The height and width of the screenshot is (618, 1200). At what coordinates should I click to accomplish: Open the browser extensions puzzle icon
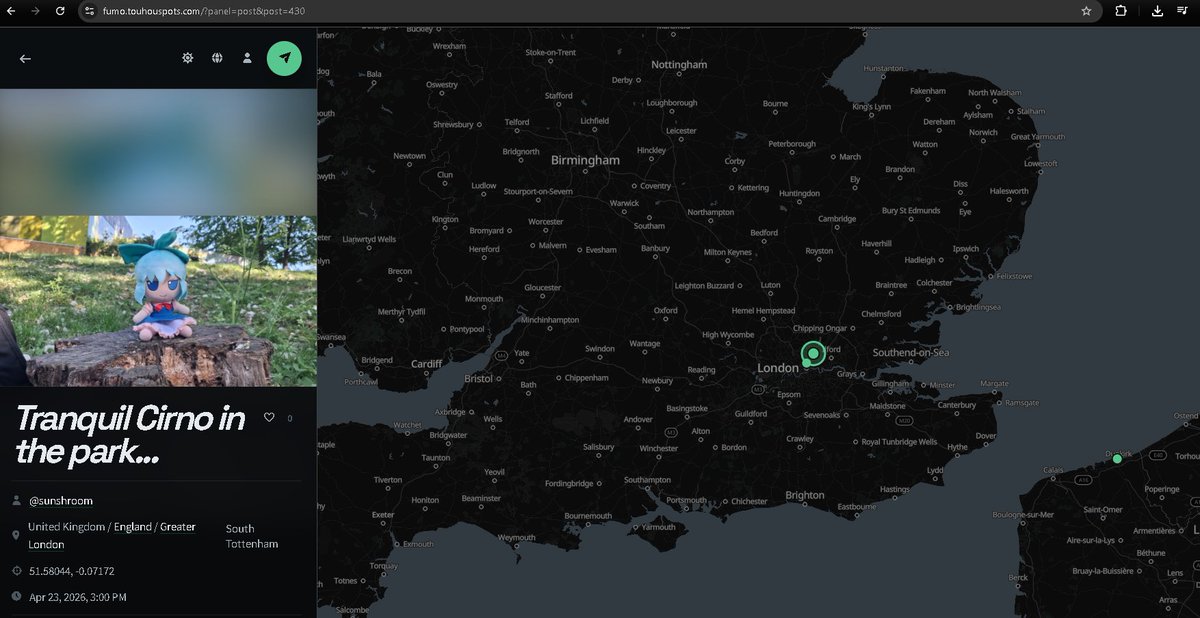click(1121, 11)
